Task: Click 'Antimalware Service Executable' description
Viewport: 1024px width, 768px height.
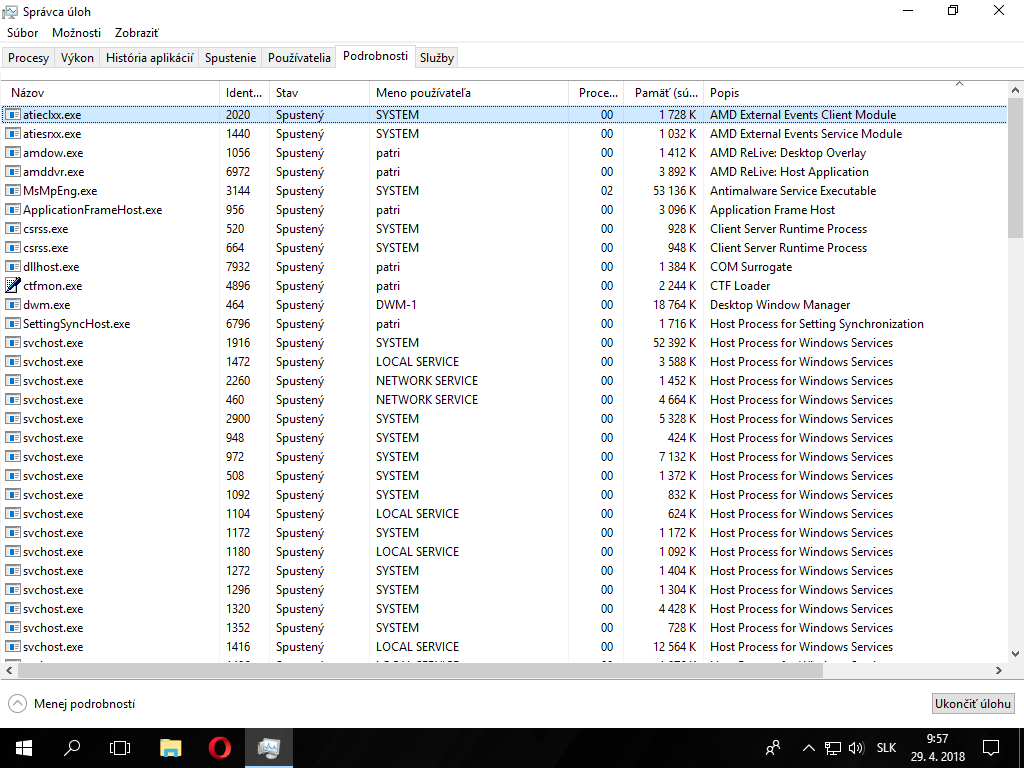Action: pyautogui.click(x=793, y=191)
